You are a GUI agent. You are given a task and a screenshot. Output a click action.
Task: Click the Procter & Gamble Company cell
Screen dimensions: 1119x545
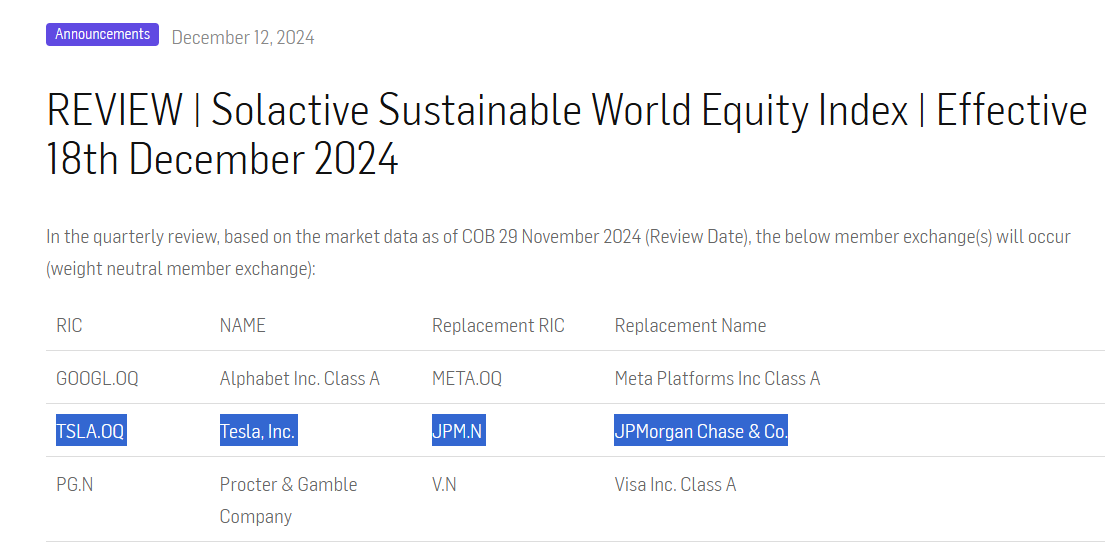[288, 500]
